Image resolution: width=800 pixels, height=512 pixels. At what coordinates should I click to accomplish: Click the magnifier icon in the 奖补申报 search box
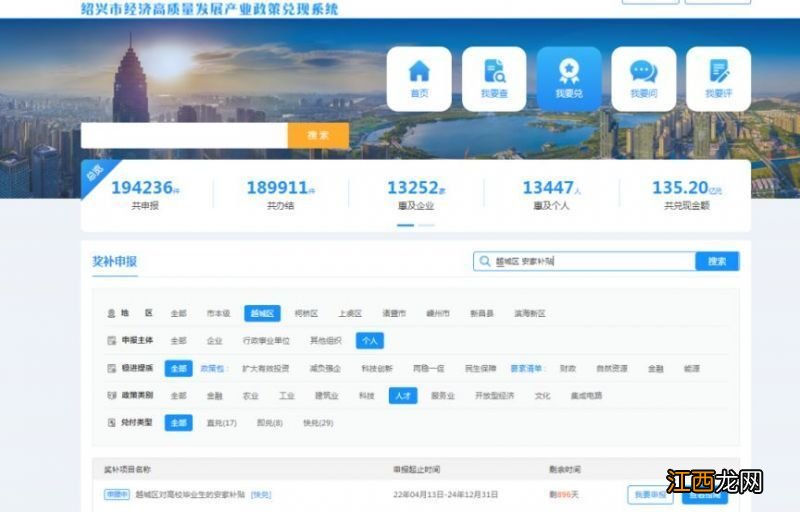point(484,262)
